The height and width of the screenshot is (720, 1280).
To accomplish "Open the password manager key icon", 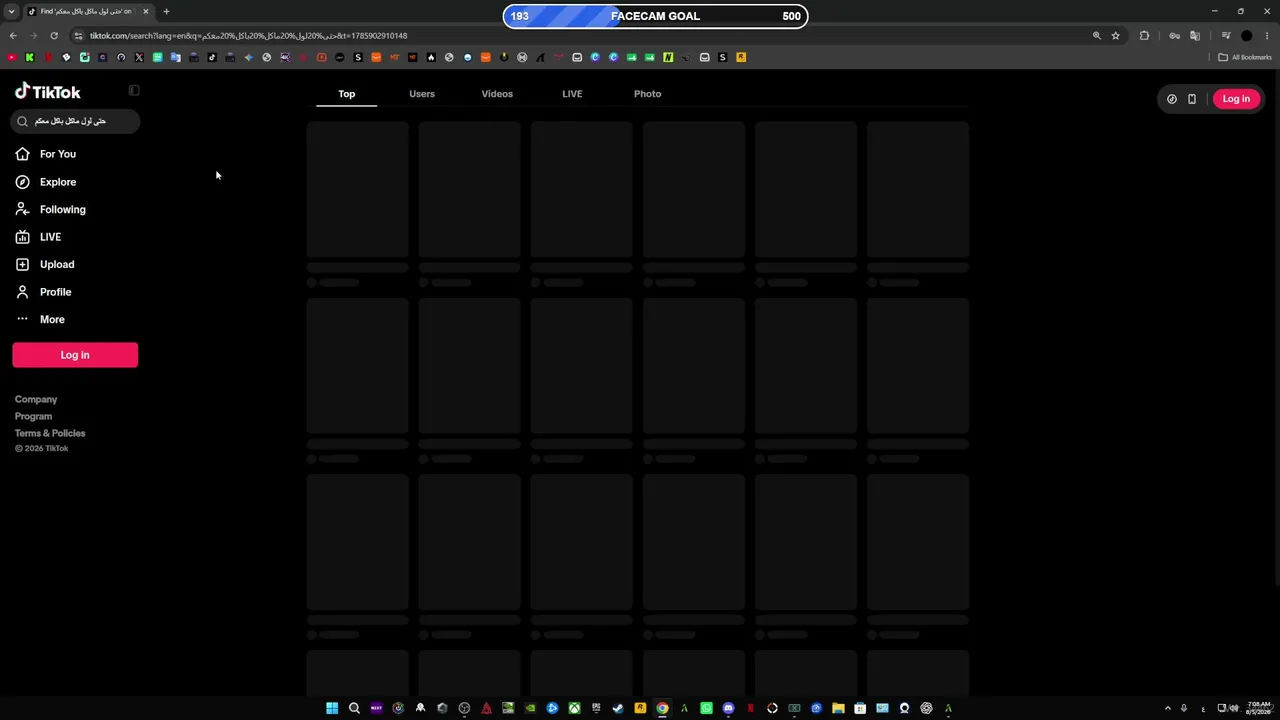I will (x=1175, y=36).
